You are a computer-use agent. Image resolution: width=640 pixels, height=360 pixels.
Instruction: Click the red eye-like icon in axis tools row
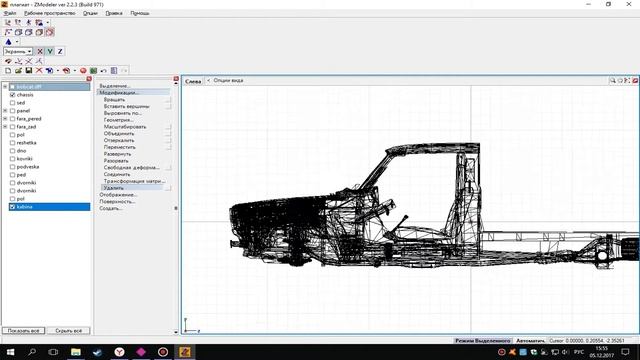(8, 61)
